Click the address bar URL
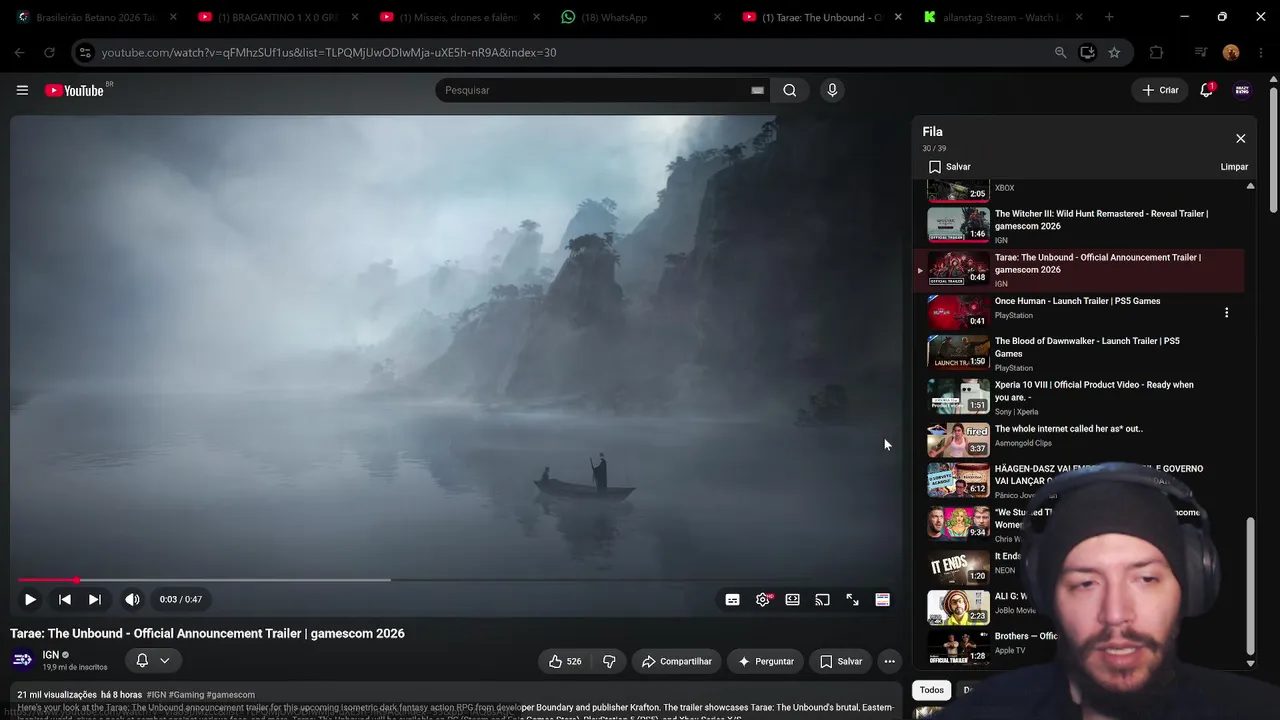The image size is (1280, 720). point(329,52)
